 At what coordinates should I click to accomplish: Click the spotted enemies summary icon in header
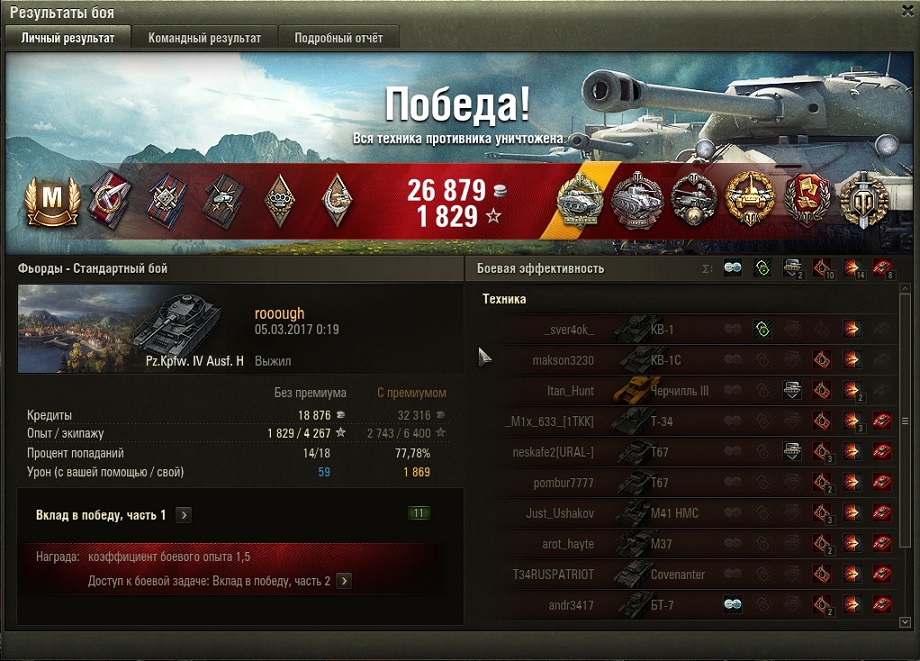732,268
